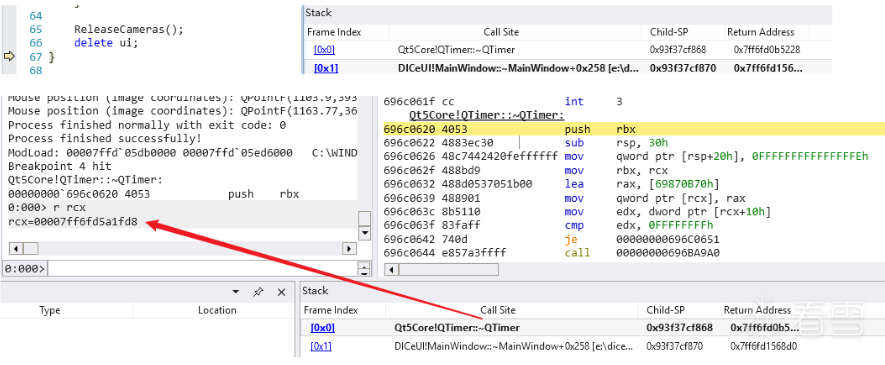The width and height of the screenshot is (885, 365).
Task: Open the bold [0x0] frame link in lower Stack panel
Action: click(322, 327)
